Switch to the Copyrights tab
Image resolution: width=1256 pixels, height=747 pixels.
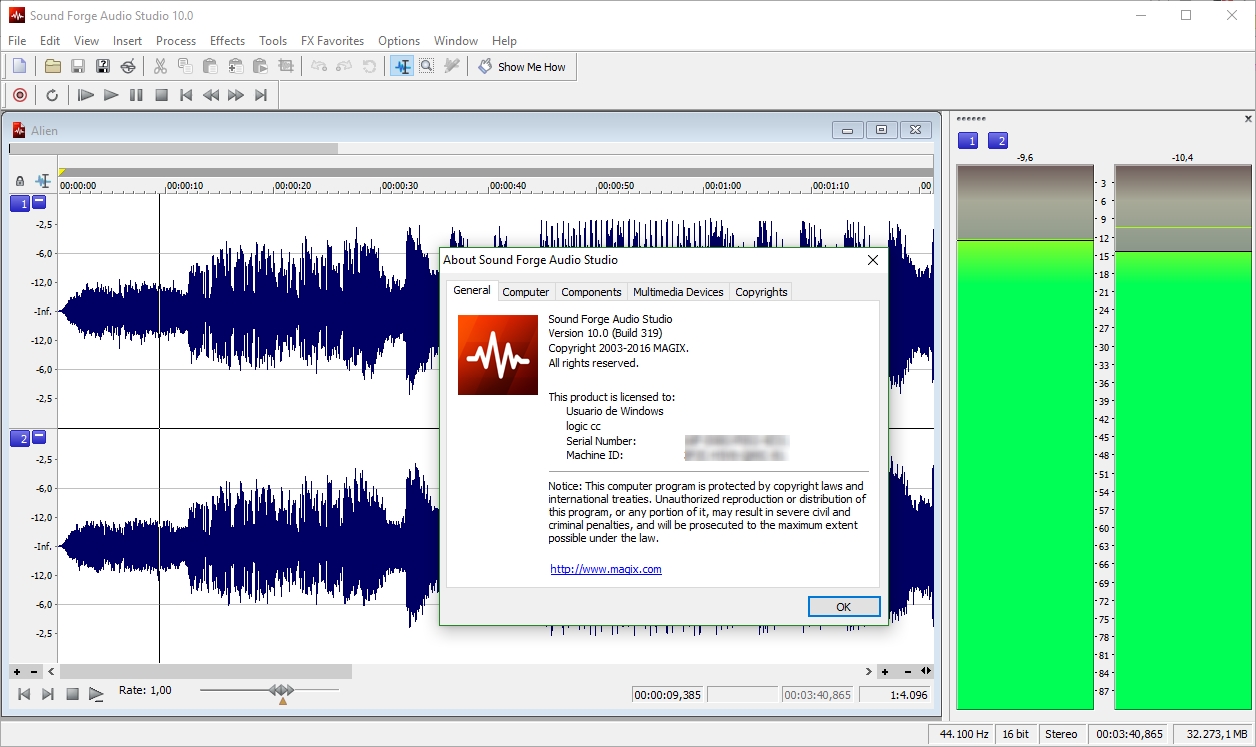tap(761, 292)
